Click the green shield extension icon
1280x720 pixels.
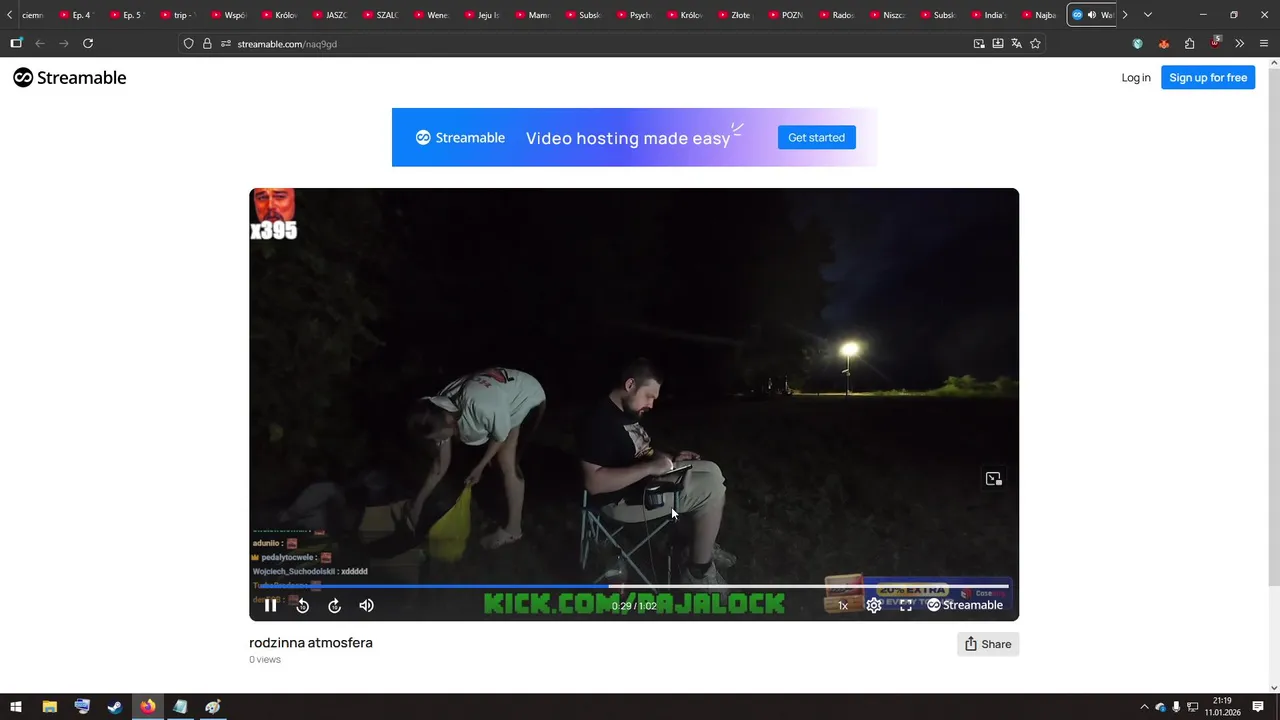(1137, 43)
